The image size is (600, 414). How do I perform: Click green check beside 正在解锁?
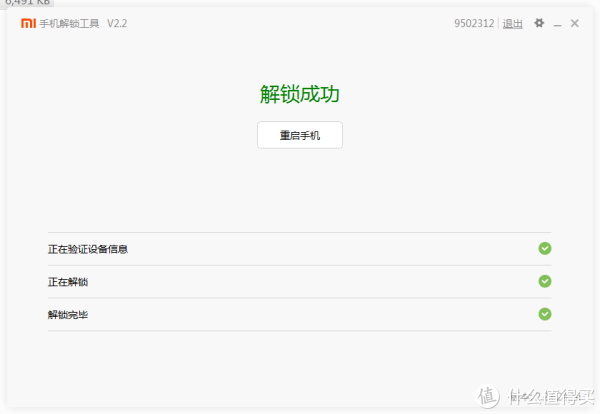545,282
